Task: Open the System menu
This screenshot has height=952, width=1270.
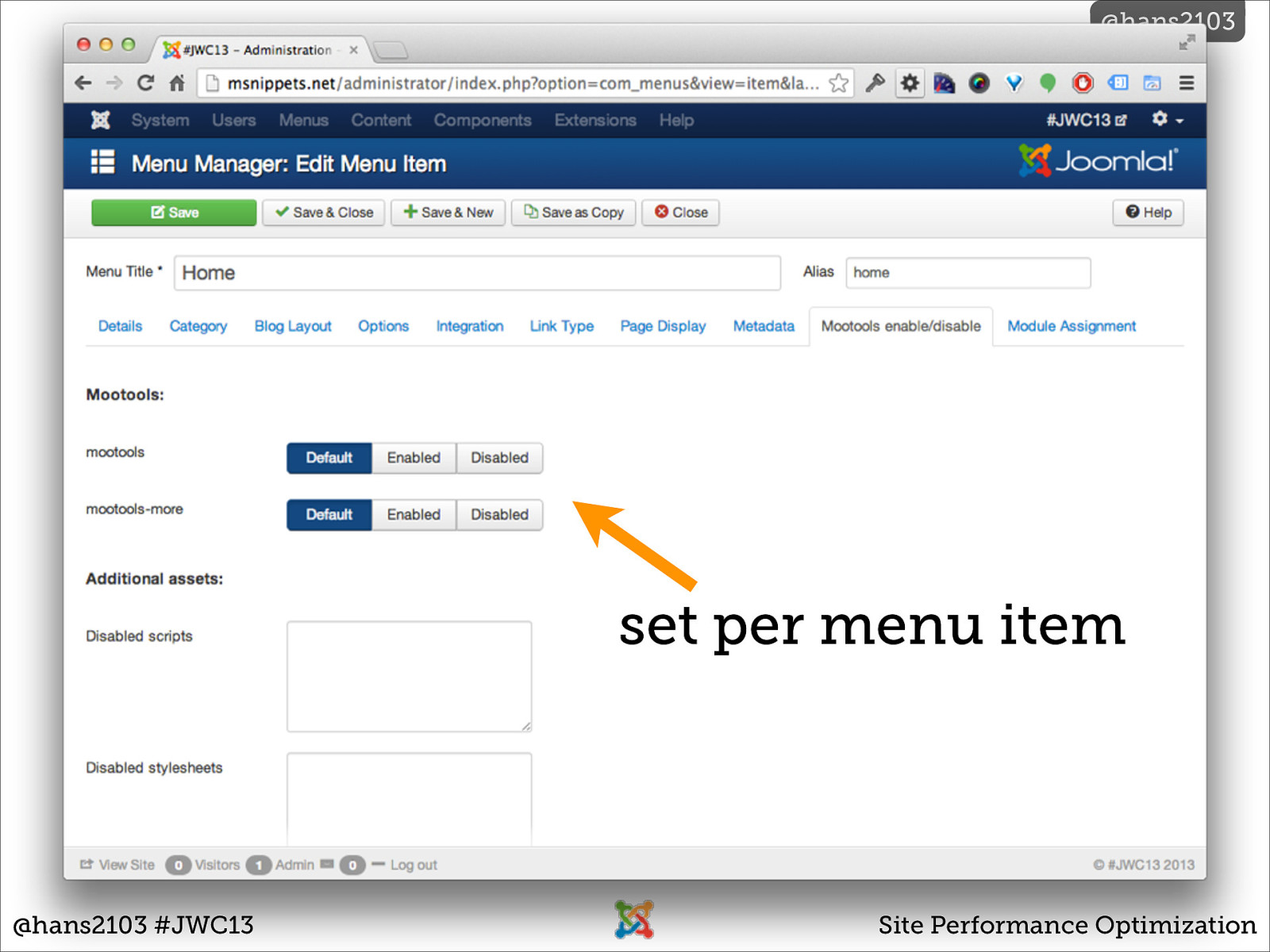Action: (160, 120)
